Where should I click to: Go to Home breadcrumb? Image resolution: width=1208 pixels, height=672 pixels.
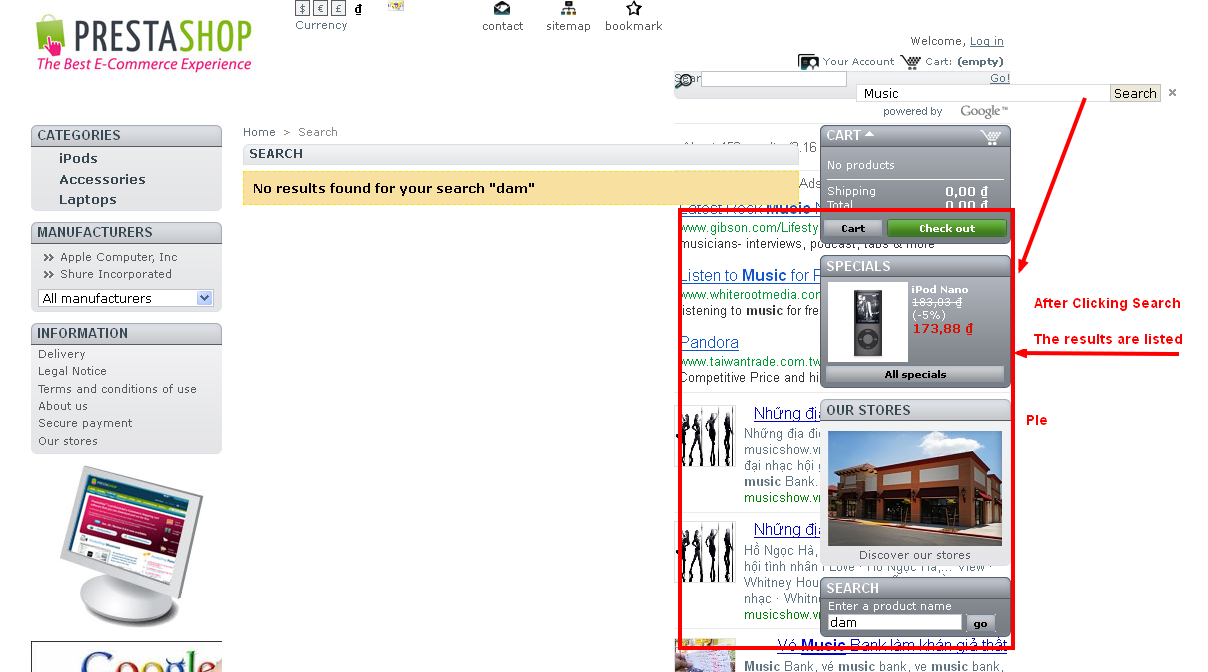(259, 132)
